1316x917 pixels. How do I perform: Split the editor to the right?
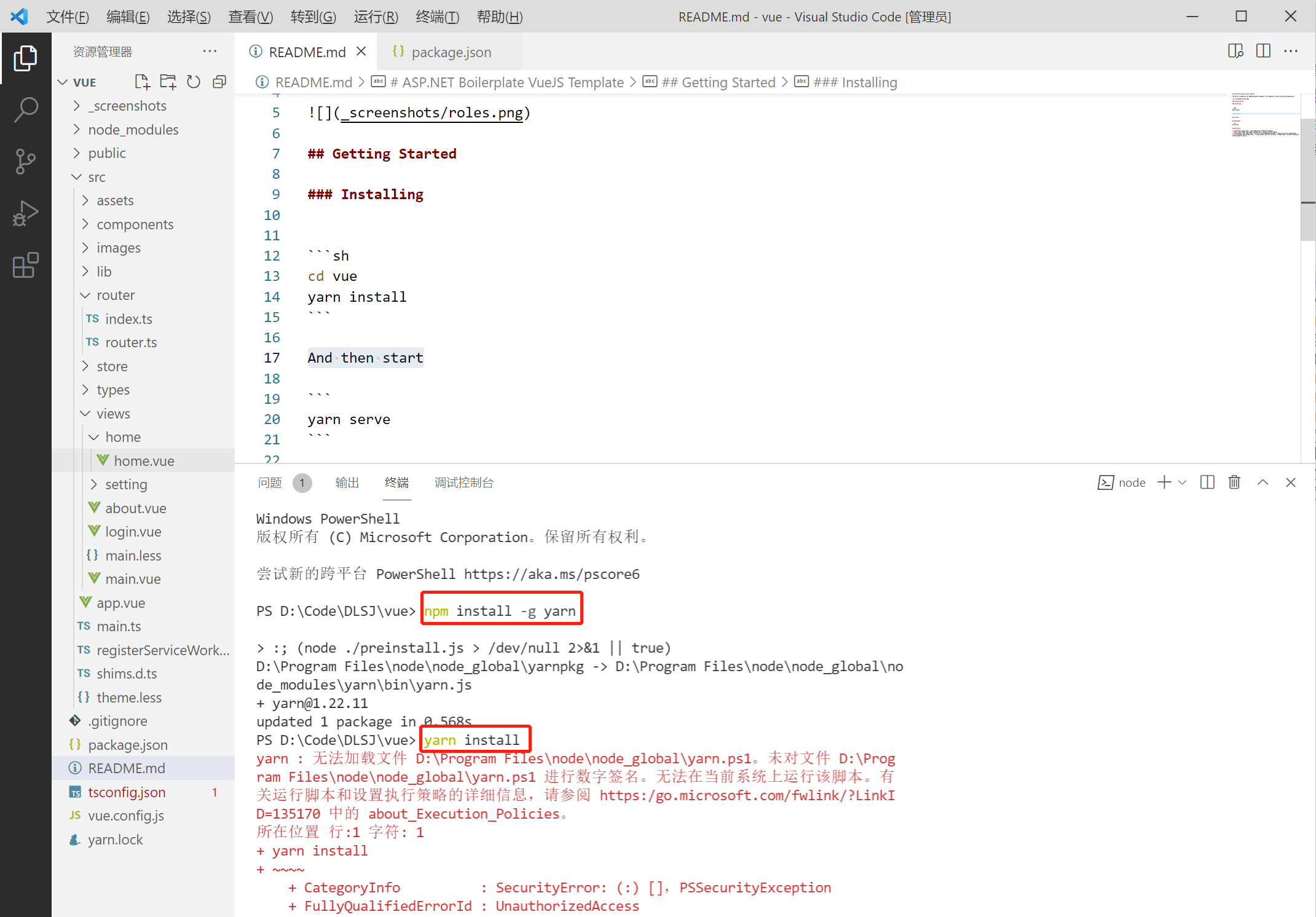click(x=1263, y=52)
